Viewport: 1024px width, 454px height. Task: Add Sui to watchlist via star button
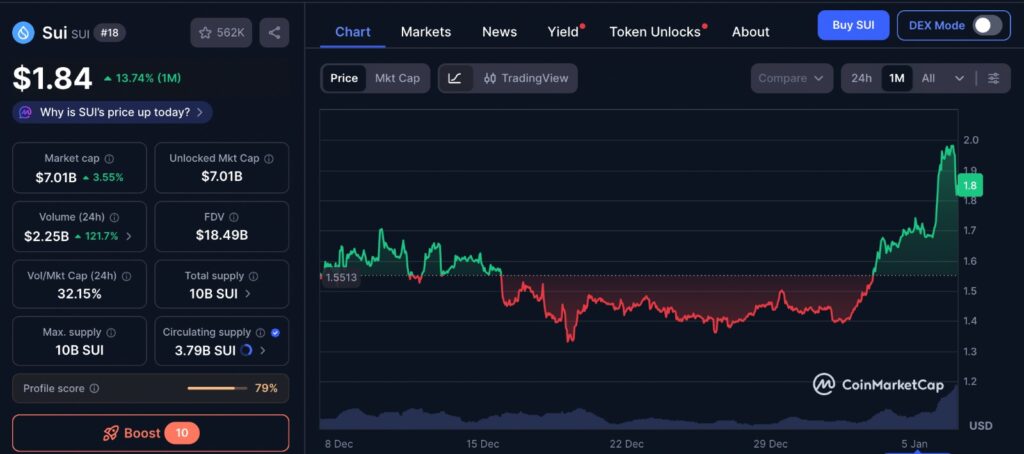(x=221, y=33)
